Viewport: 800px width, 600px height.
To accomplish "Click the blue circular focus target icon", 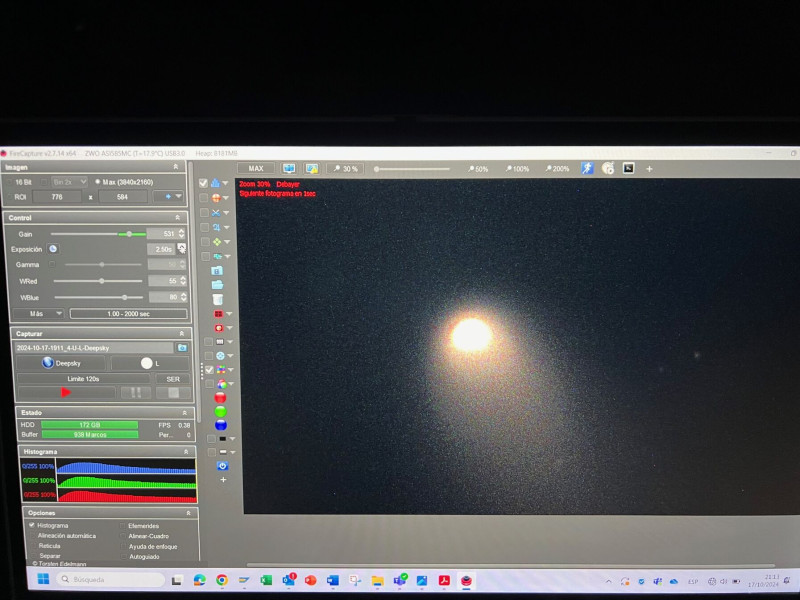I will [220, 355].
